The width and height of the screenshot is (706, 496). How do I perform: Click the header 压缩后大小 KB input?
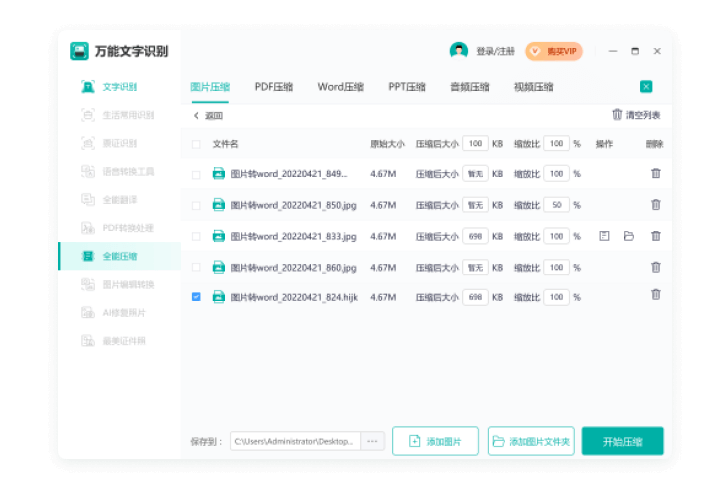(x=475, y=144)
